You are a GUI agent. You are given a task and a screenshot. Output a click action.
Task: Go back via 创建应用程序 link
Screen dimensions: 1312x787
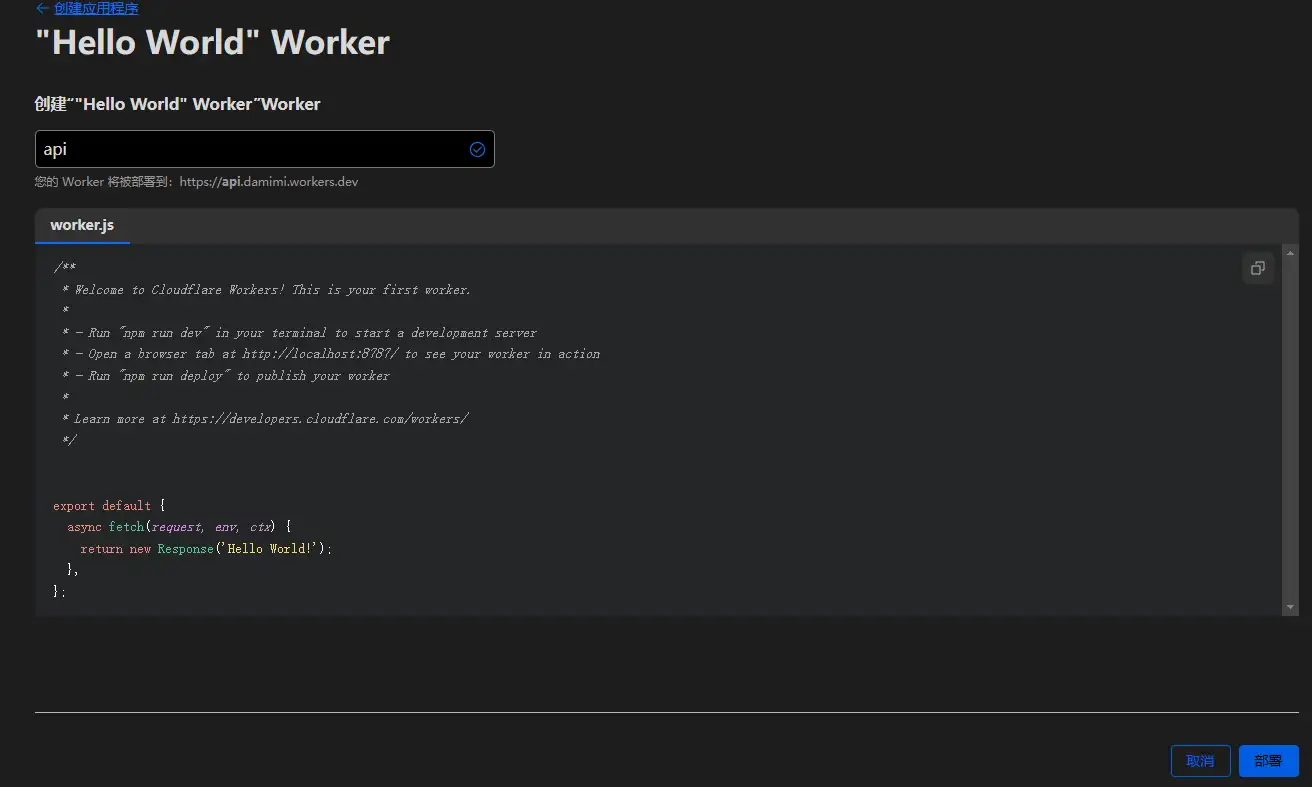[x=96, y=8]
